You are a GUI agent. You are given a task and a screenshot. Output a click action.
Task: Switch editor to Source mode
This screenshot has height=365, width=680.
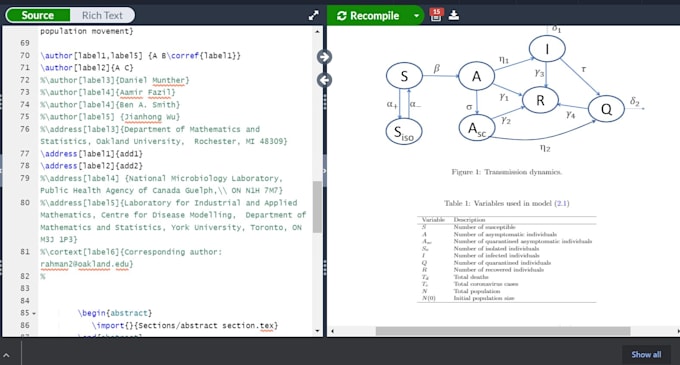pos(38,15)
